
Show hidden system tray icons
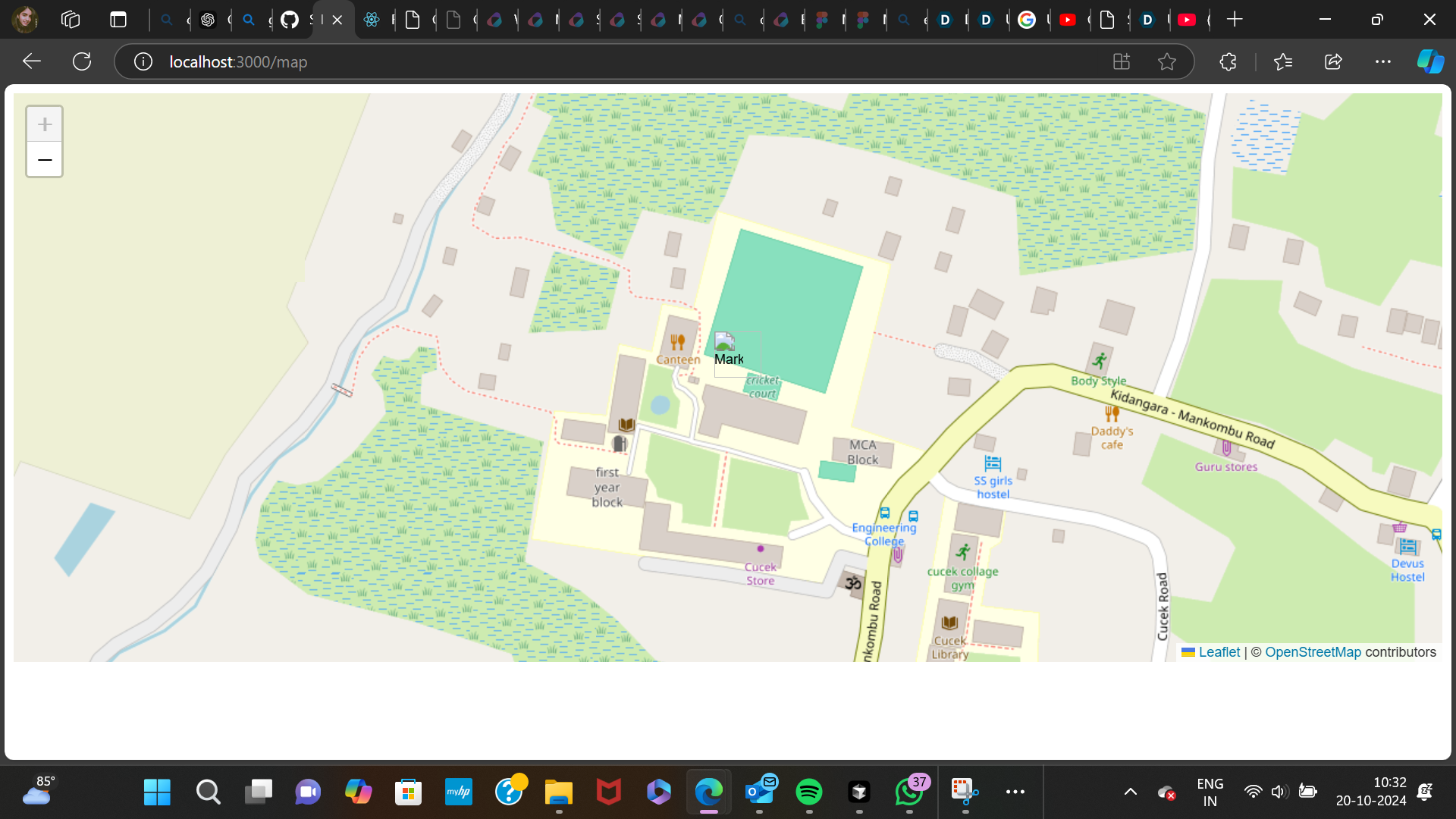(1130, 792)
